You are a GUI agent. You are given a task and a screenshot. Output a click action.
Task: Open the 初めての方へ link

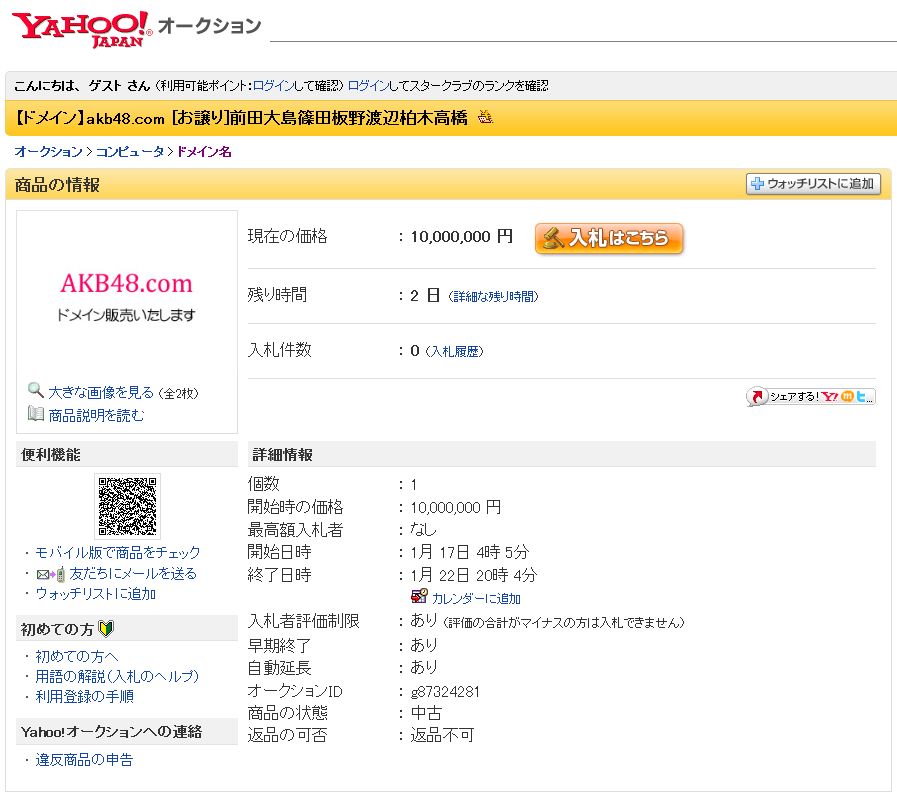coord(77,656)
